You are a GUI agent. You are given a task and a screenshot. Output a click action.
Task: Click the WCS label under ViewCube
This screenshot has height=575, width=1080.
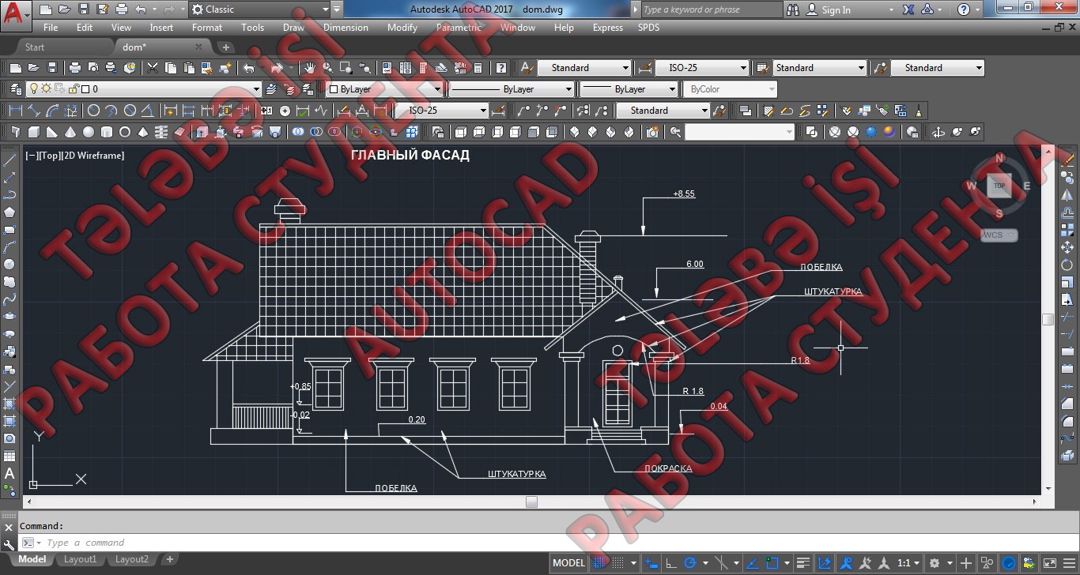pos(999,235)
